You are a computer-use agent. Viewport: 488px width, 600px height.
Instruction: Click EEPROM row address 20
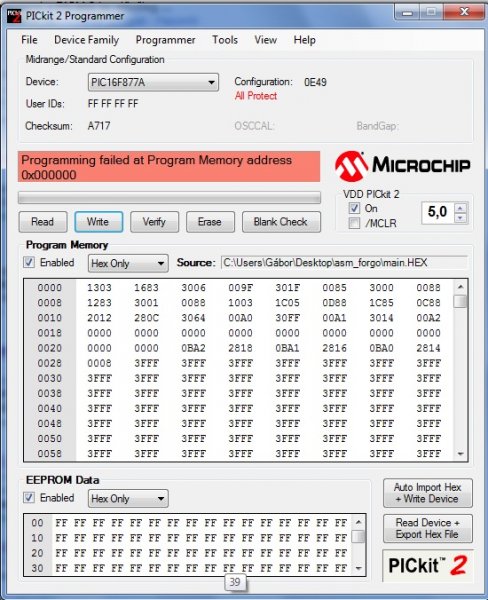(x=38, y=553)
